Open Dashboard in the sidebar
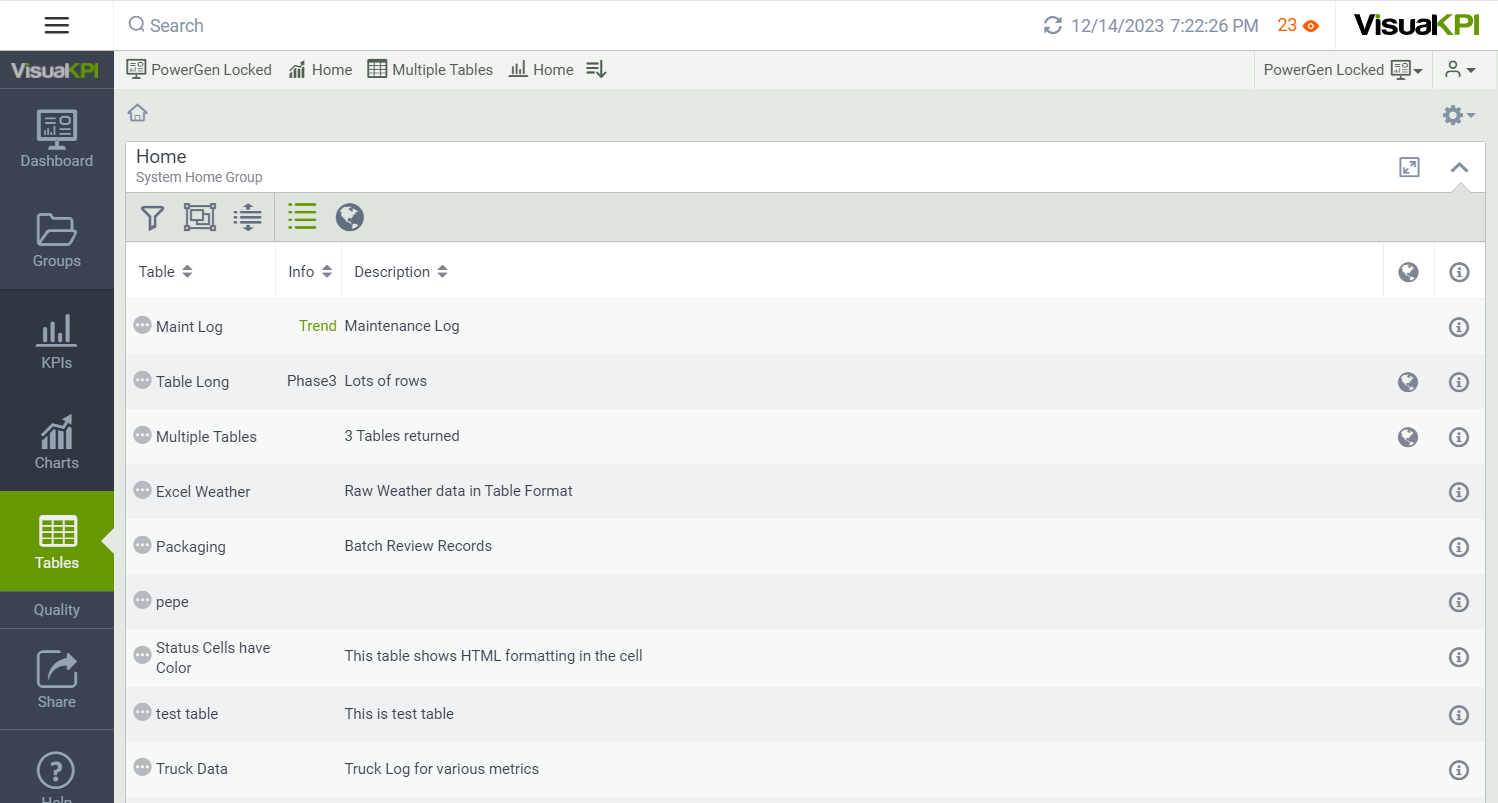 pyautogui.click(x=57, y=139)
